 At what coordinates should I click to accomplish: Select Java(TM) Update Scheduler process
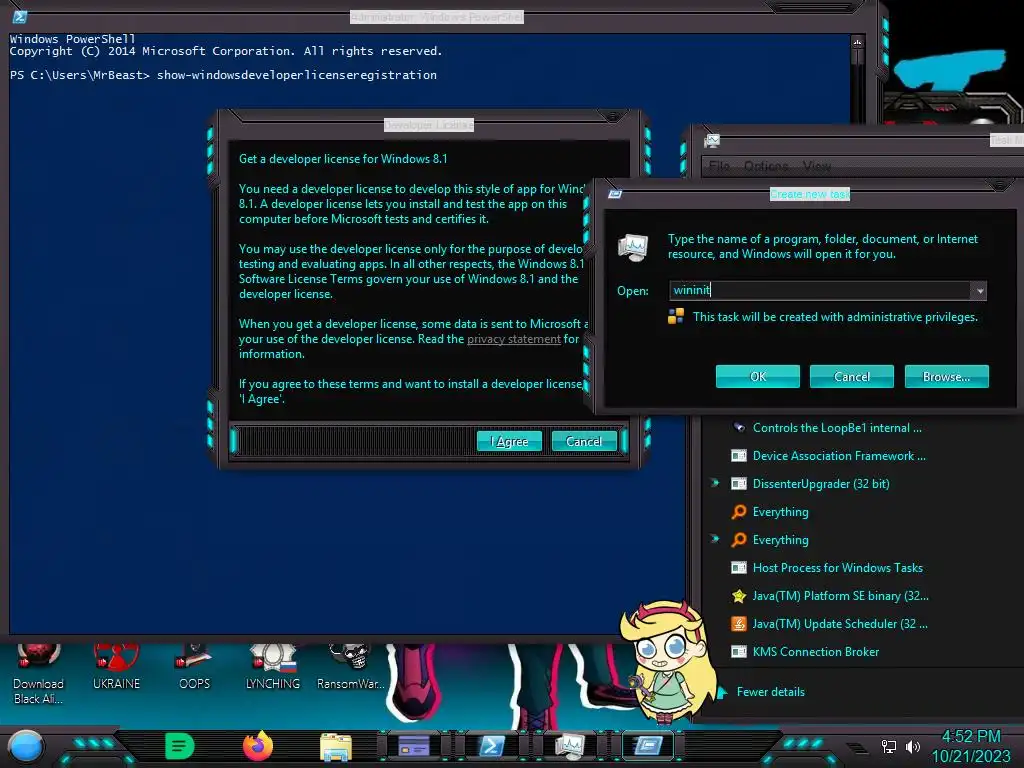[x=840, y=624]
